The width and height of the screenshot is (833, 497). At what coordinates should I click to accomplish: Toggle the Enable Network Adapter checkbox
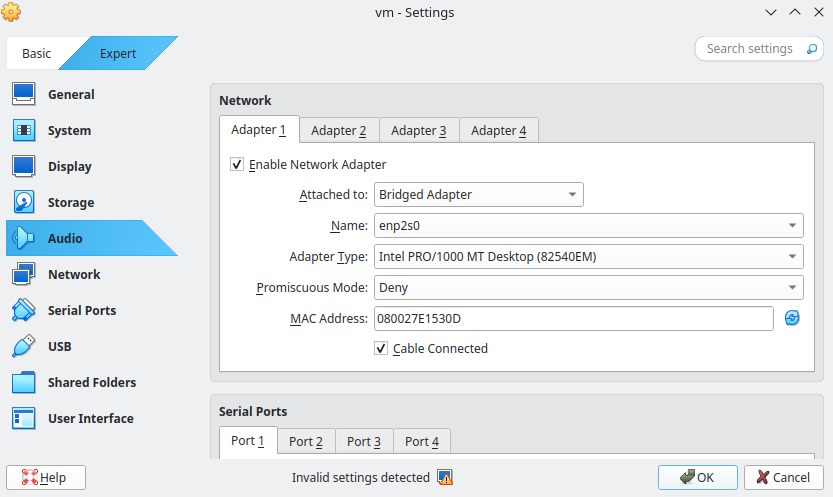[x=237, y=164]
